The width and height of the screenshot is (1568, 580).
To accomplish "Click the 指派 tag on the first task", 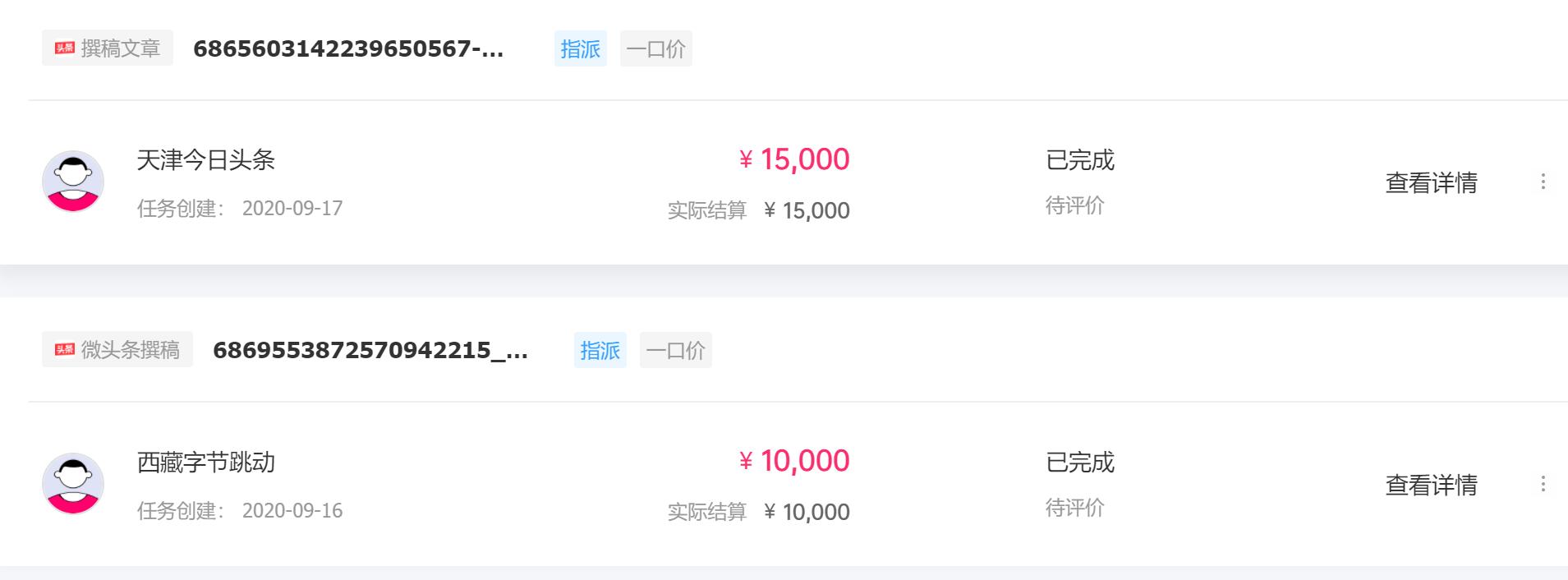I will pyautogui.click(x=580, y=48).
